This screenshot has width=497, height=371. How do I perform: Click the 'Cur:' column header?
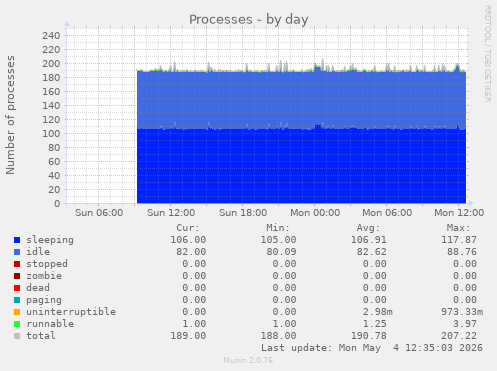coord(188,228)
